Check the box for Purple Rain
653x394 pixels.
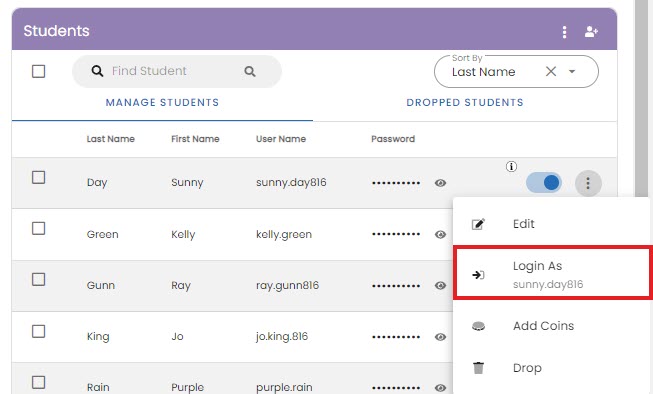(x=38, y=382)
